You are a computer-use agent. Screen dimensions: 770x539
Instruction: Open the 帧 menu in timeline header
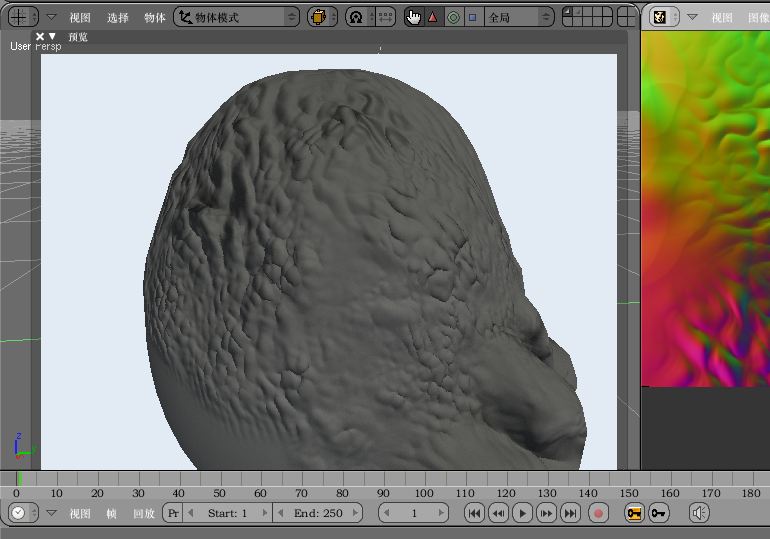[x=111, y=513]
